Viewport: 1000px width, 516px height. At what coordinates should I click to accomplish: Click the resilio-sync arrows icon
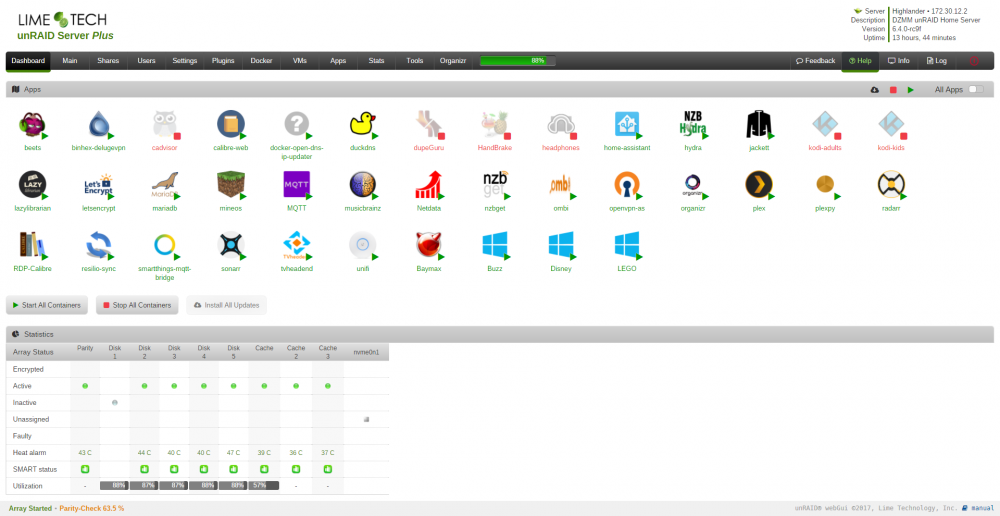tap(98, 245)
